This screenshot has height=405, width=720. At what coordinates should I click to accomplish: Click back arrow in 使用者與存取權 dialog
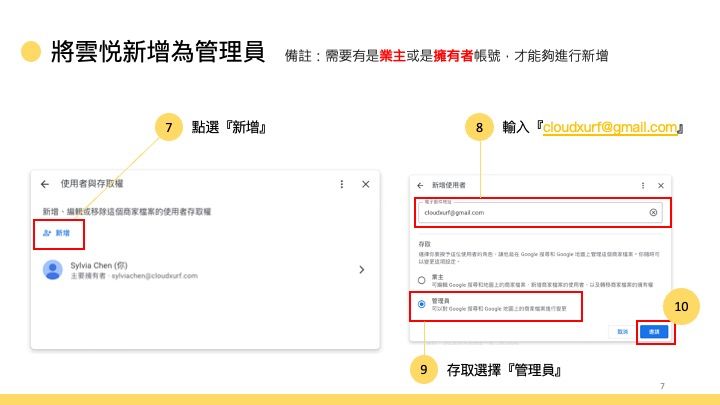pyautogui.click(x=45, y=184)
